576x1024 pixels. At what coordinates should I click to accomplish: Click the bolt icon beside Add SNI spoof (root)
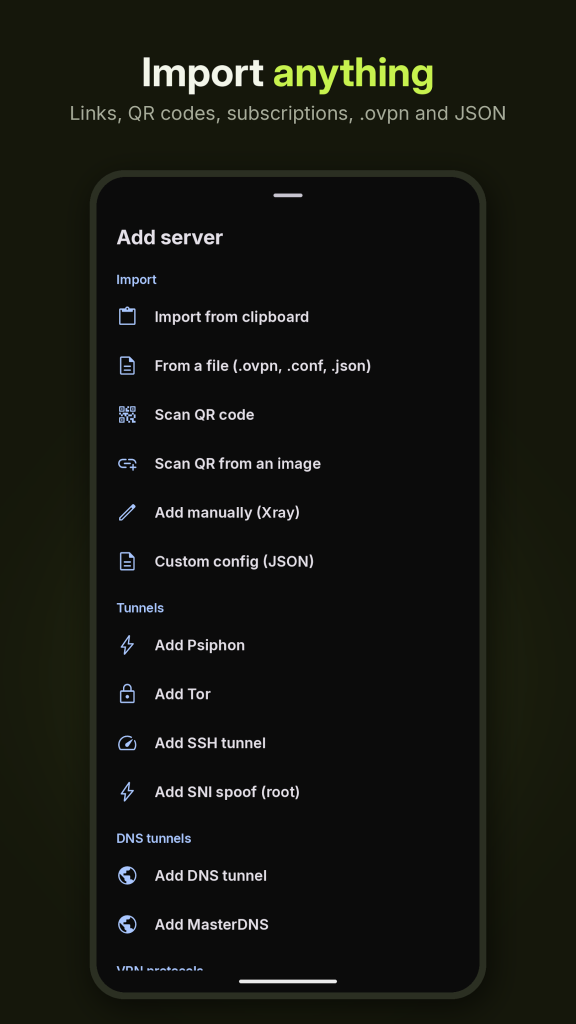[127, 792]
